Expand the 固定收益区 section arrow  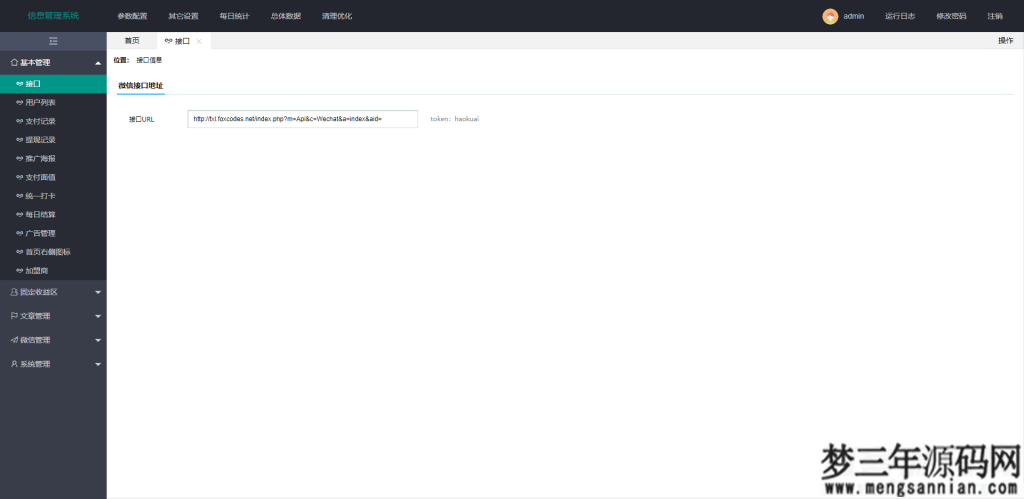(x=97, y=292)
